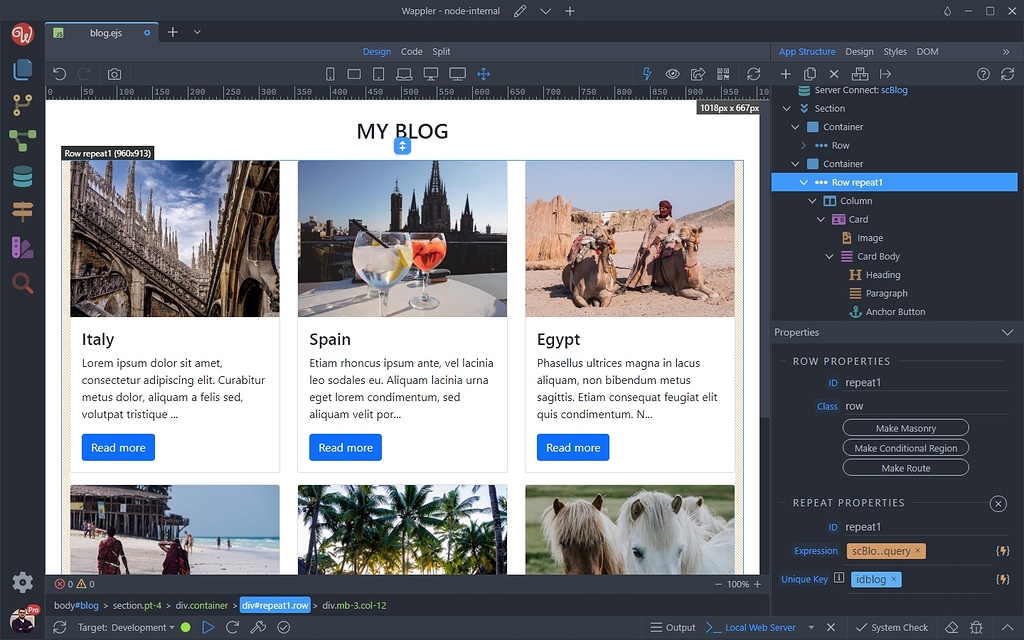The width and height of the screenshot is (1024, 640).
Task: Open the camera screenshot tool above the ruler
Action: tap(113, 73)
